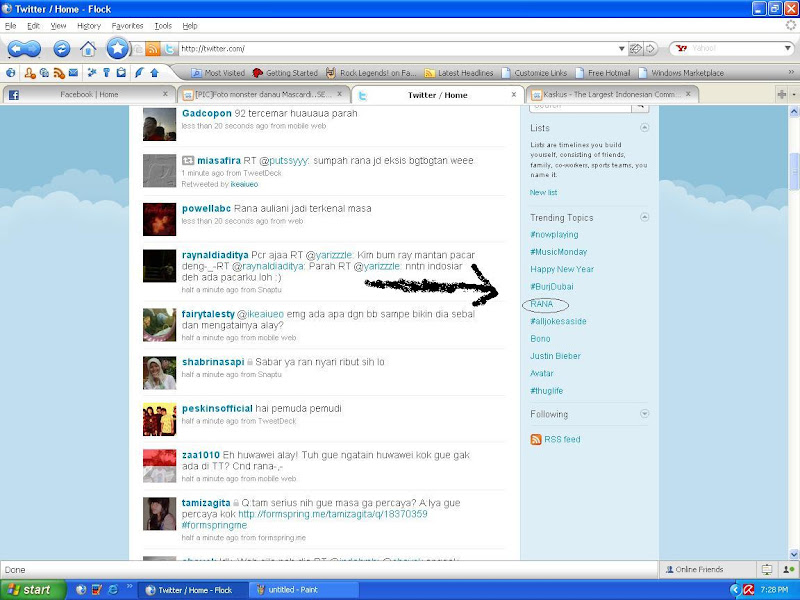Open the Favorites menu
Viewport: 800px width, 600px height.
(x=127, y=26)
